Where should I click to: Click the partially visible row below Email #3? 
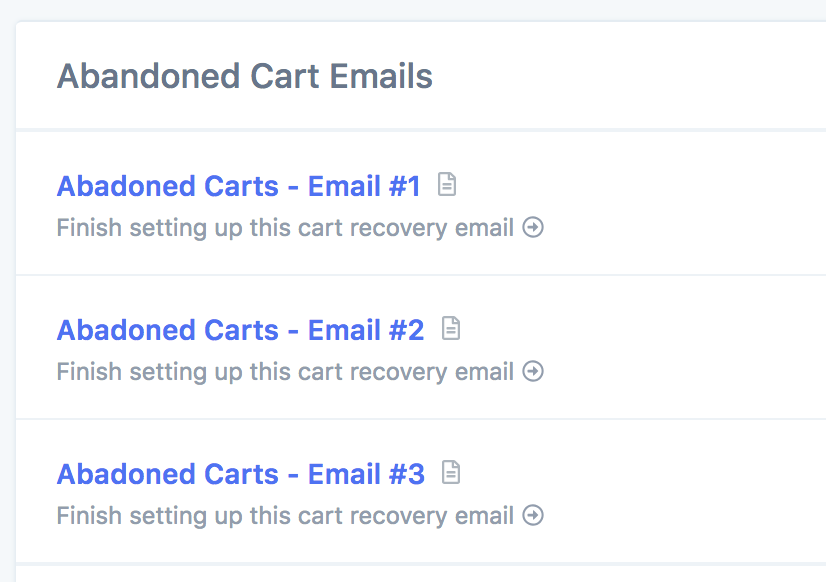(421, 575)
